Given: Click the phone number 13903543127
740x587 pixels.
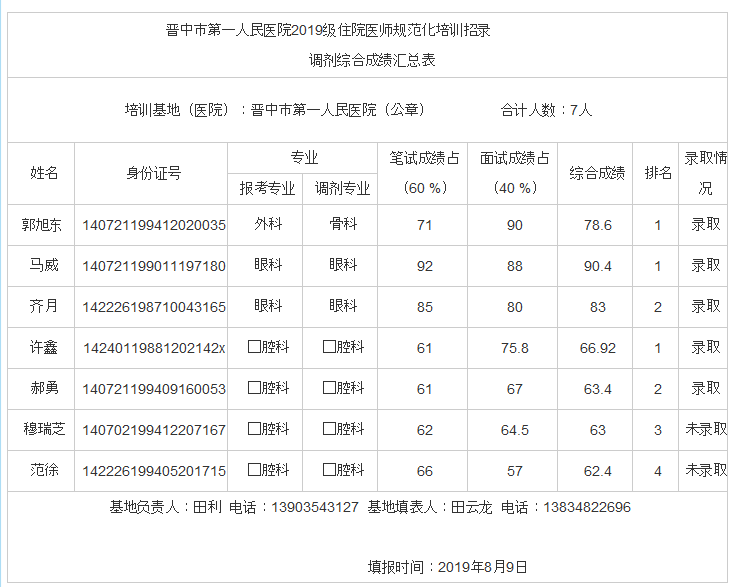Looking at the screenshot, I should click(315, 507).
